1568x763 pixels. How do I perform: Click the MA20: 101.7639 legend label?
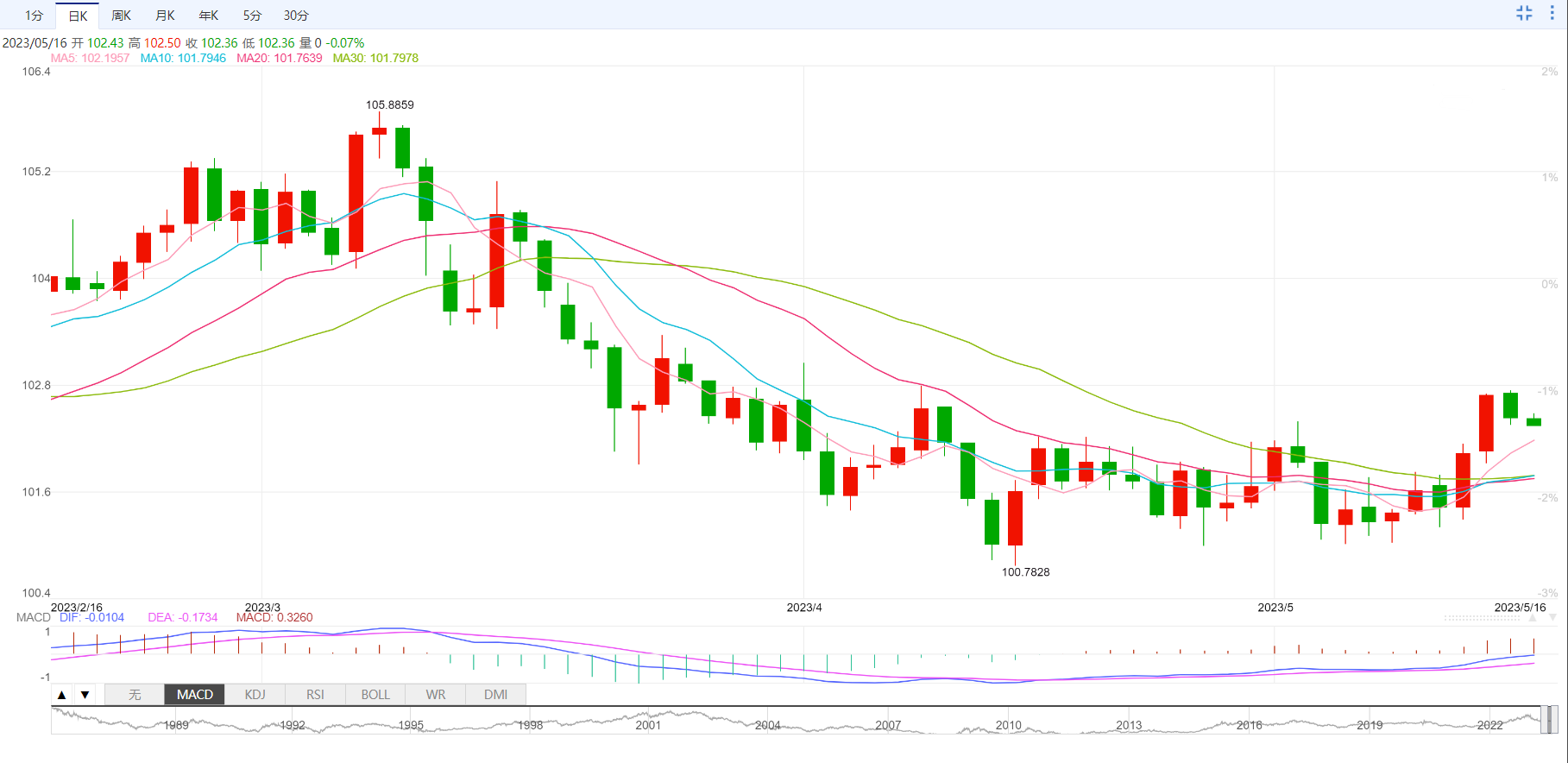tap(280, 58)
